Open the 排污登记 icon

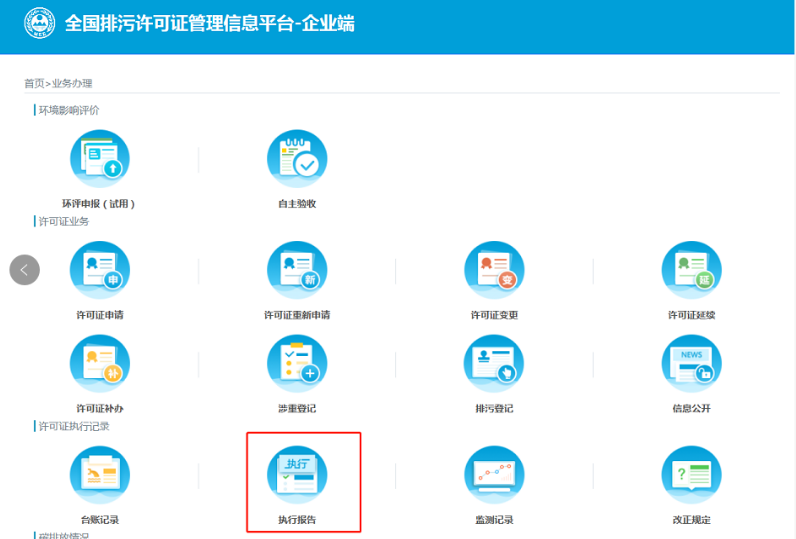point(494,365)
